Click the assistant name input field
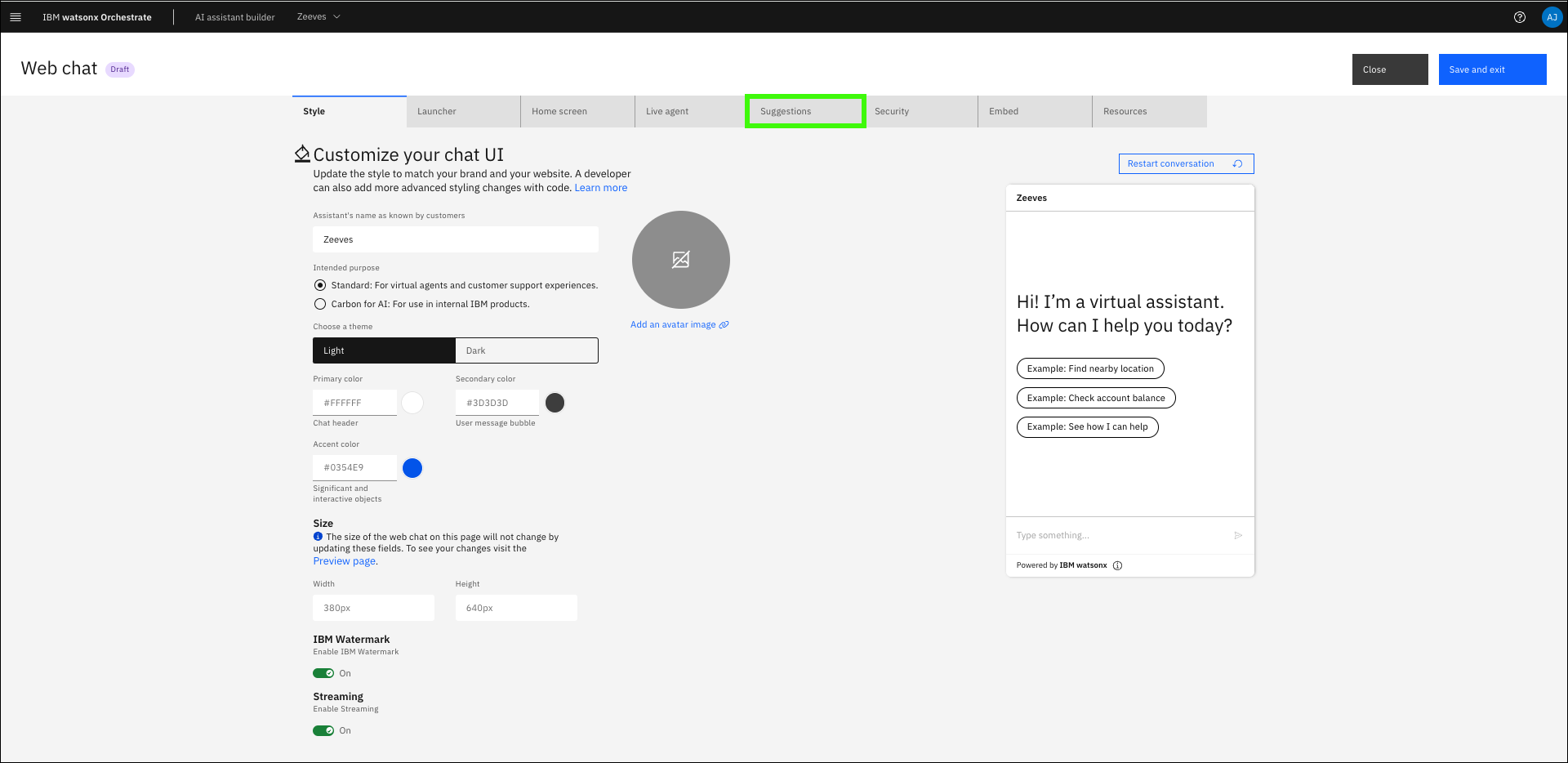Image resolution: width=1568 pixels, height=763 pixels. pos(455,240)
